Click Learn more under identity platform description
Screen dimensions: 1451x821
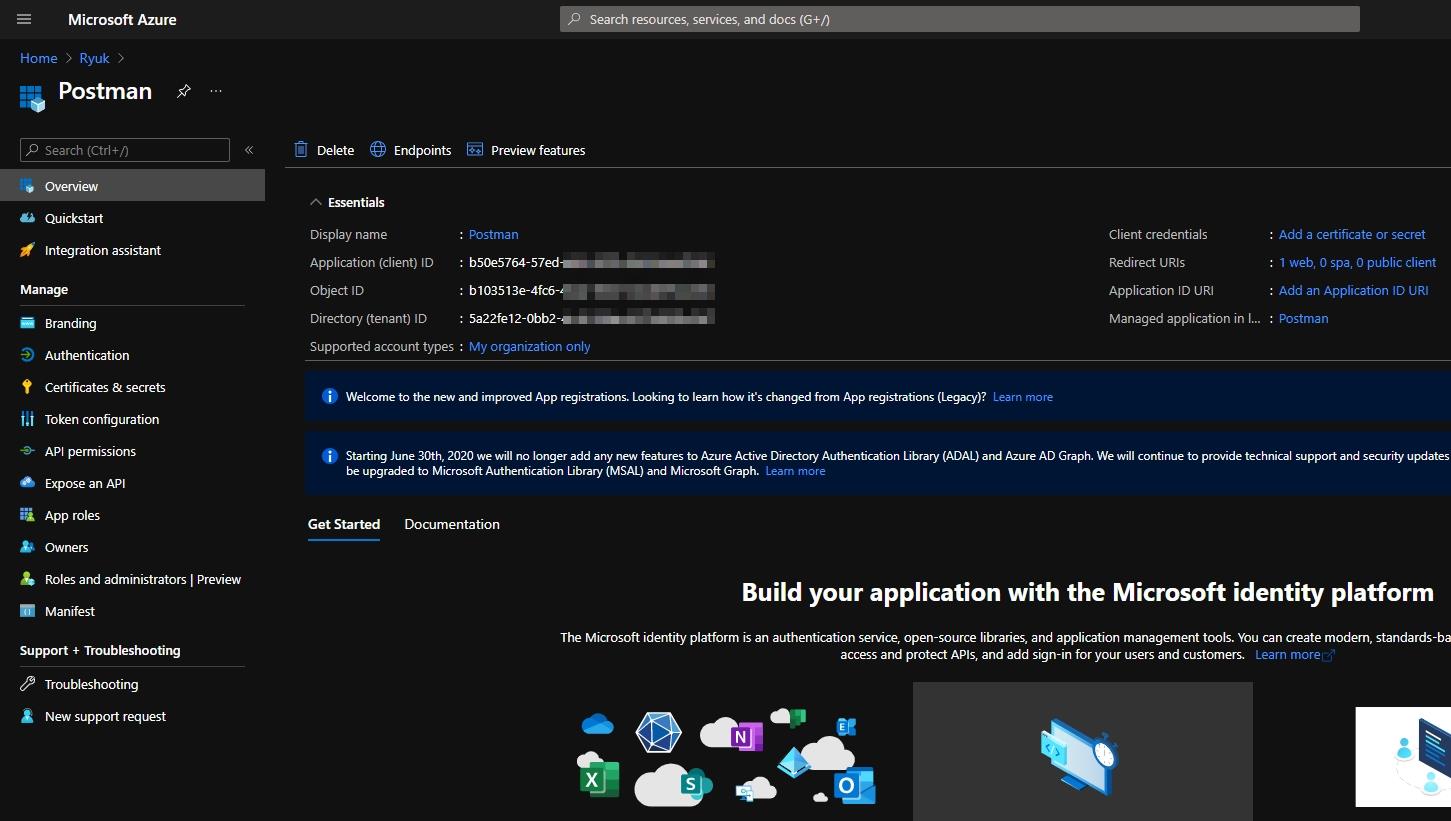[1288, 655]
